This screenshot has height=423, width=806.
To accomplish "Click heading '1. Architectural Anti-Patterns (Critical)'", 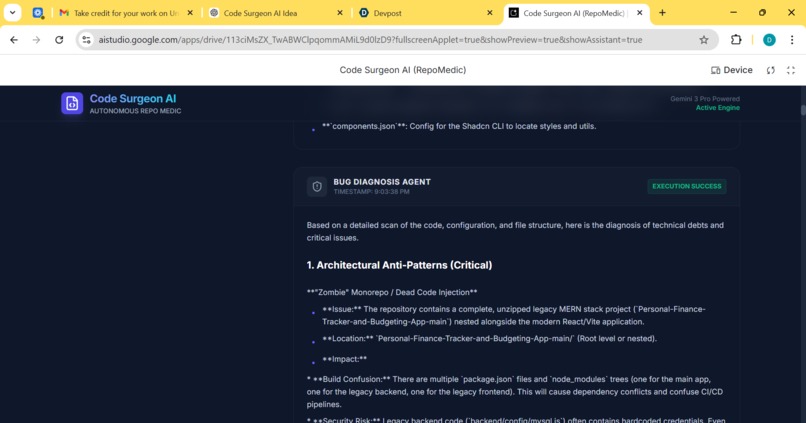I will click(399, 265).
